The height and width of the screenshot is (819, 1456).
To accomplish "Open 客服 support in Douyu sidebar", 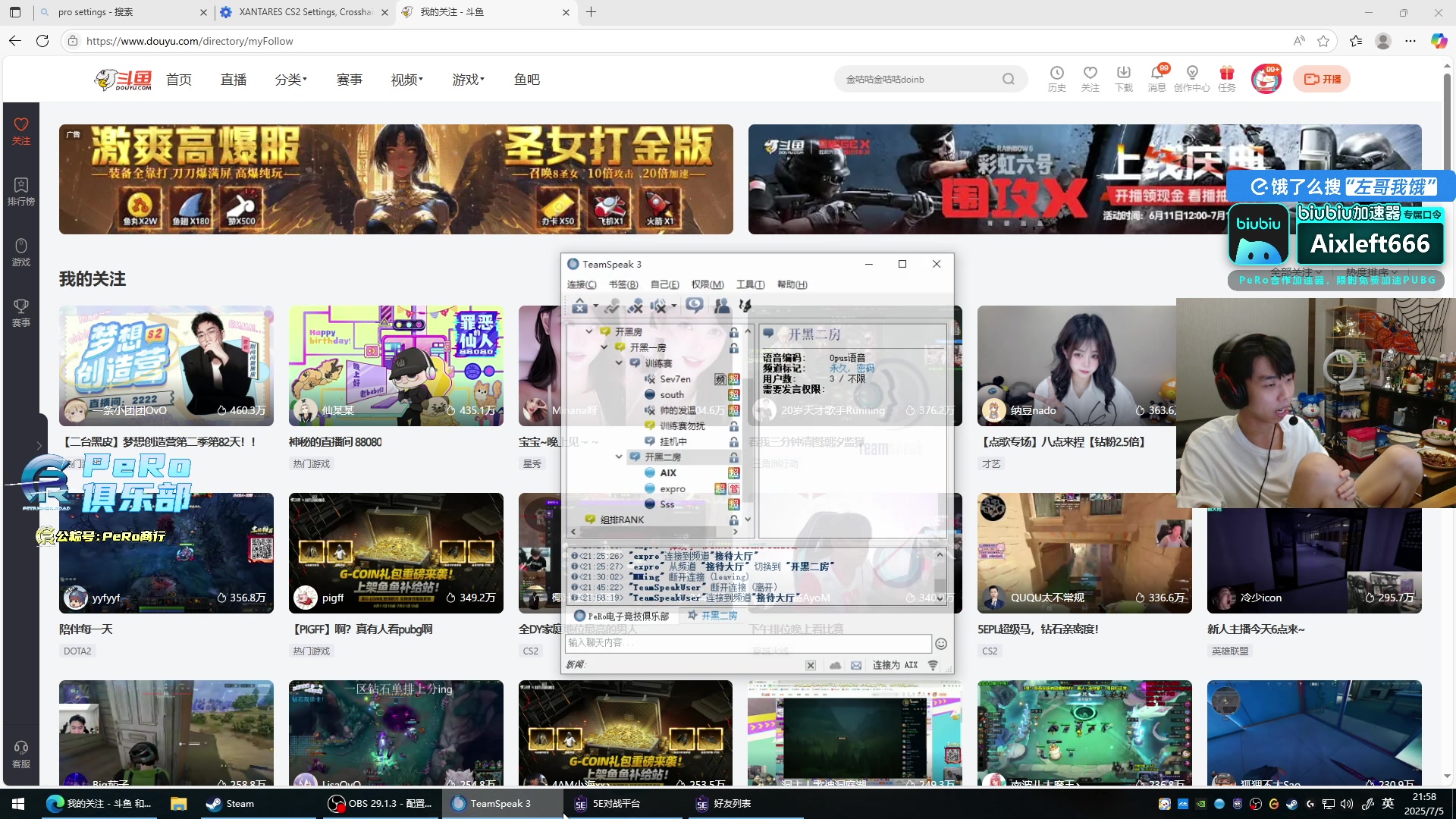I will (21, 755).
